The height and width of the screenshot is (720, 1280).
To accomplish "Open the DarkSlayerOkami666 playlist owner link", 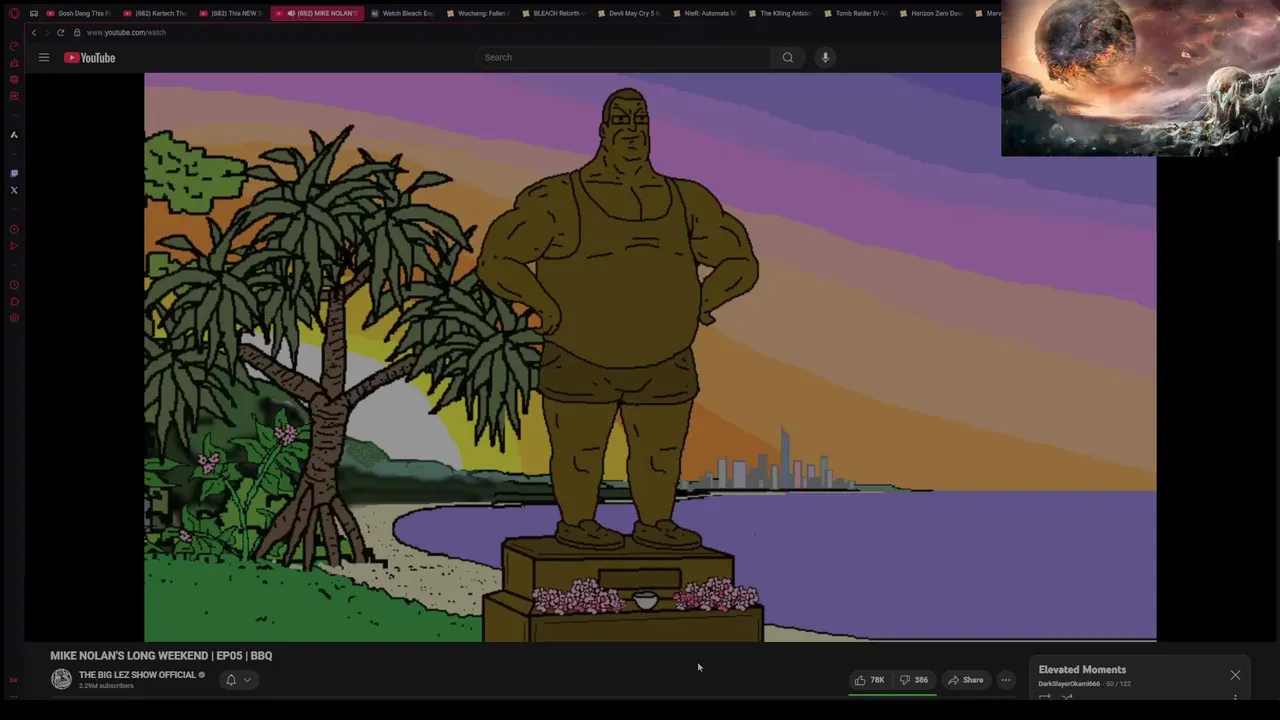I will click(1069, 684).
